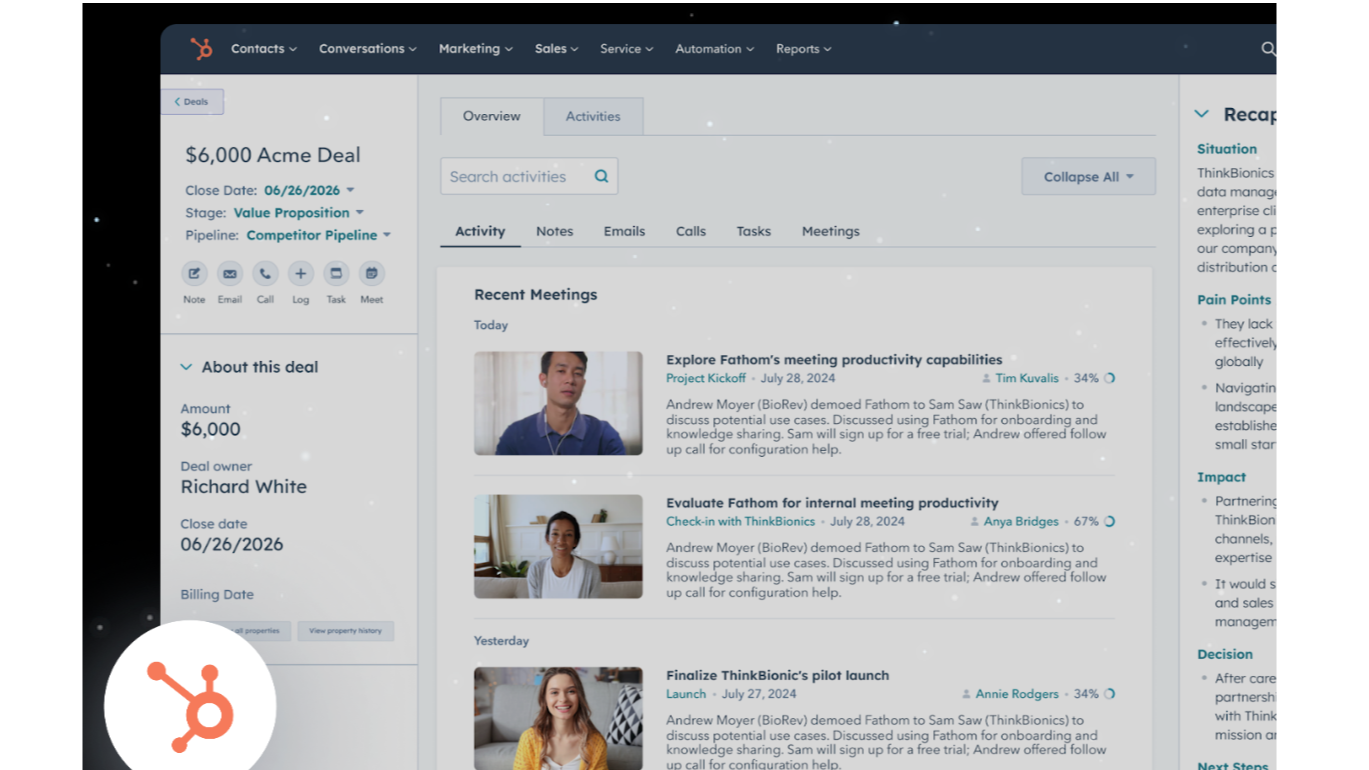Create a Note for the Acme Deal
This screenshot has height=770, width=1369.
point(194,273)
